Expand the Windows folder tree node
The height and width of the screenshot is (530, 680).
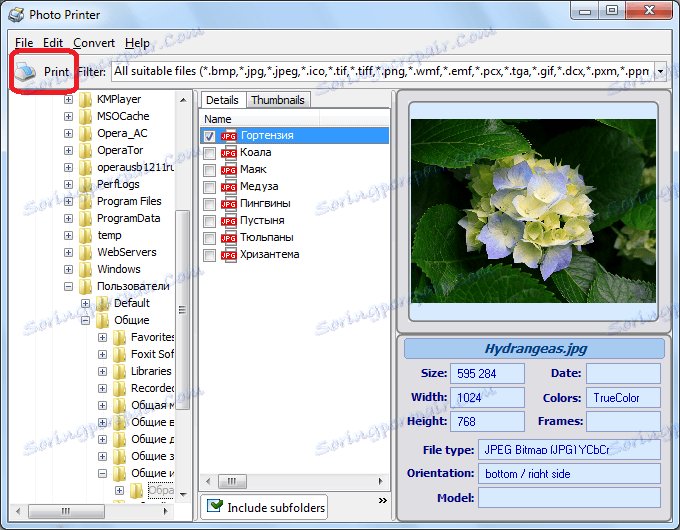click(x=68, y=270)
